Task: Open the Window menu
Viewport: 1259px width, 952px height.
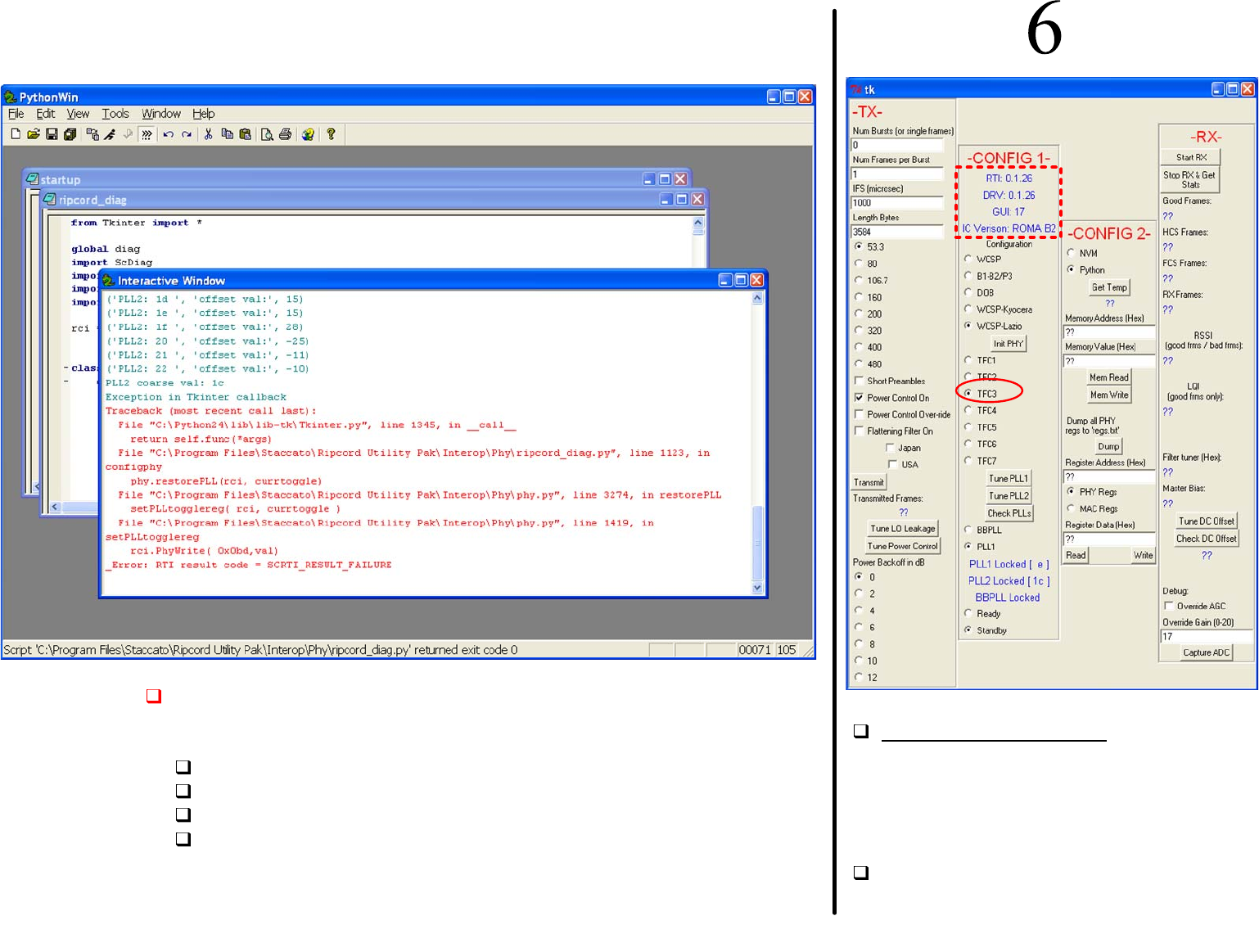Action: [160, 114]
